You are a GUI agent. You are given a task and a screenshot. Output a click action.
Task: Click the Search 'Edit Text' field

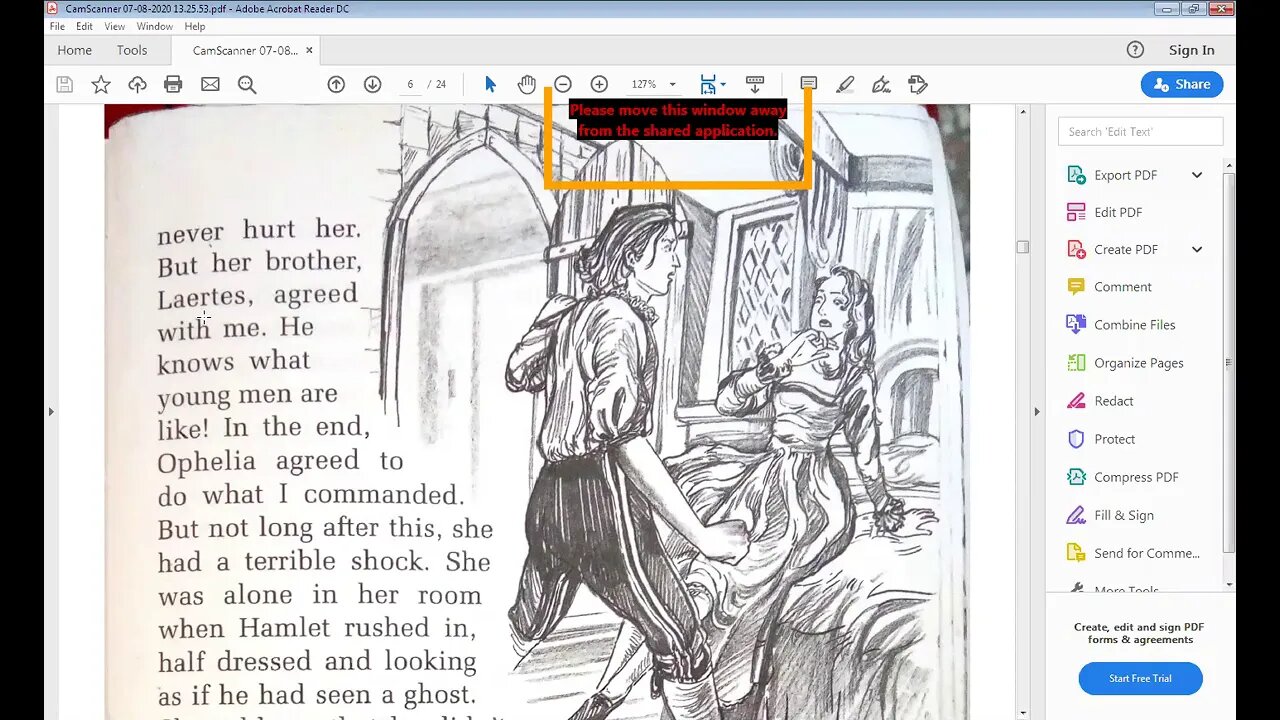coord(1140,131)
